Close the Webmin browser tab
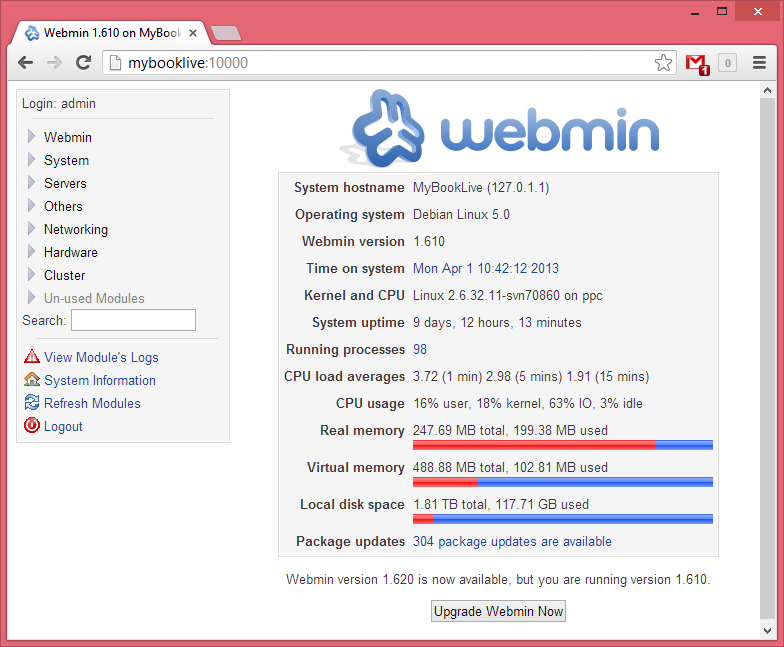This screenshot has height=647, width=784. pos(193,33)
